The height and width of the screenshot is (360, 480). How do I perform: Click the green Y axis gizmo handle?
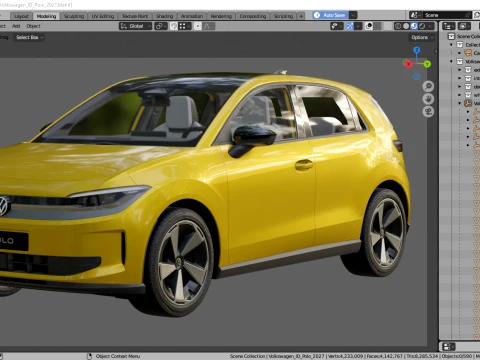pos(427,64)
